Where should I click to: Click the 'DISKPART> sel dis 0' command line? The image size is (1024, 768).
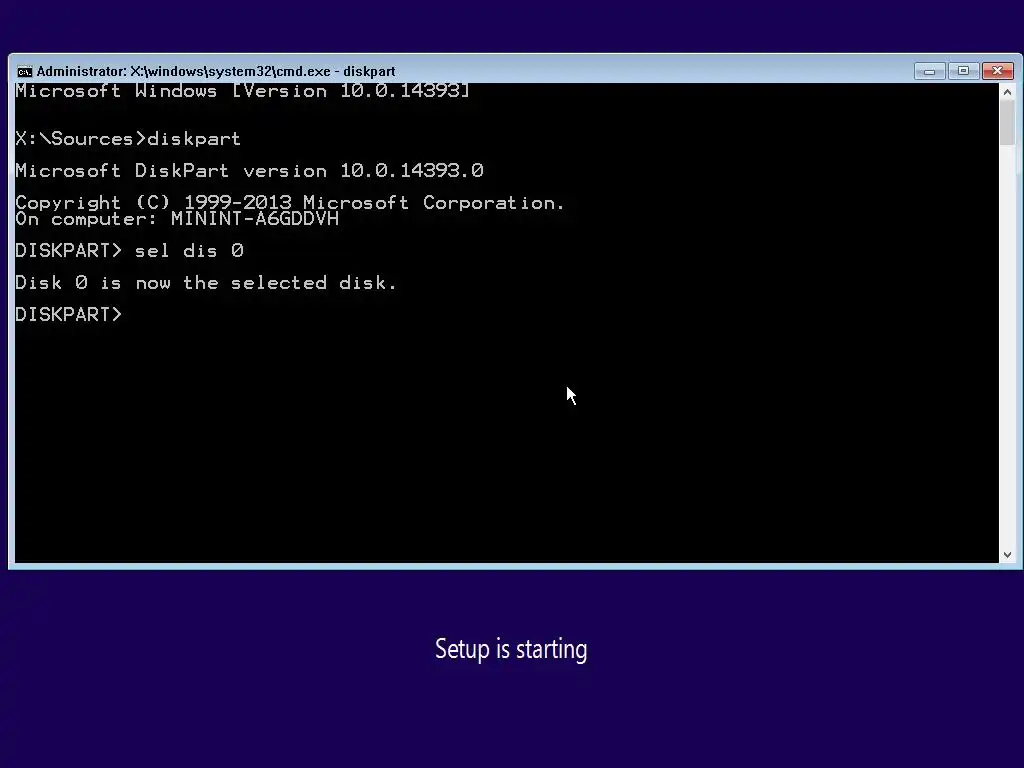(129, 251)
